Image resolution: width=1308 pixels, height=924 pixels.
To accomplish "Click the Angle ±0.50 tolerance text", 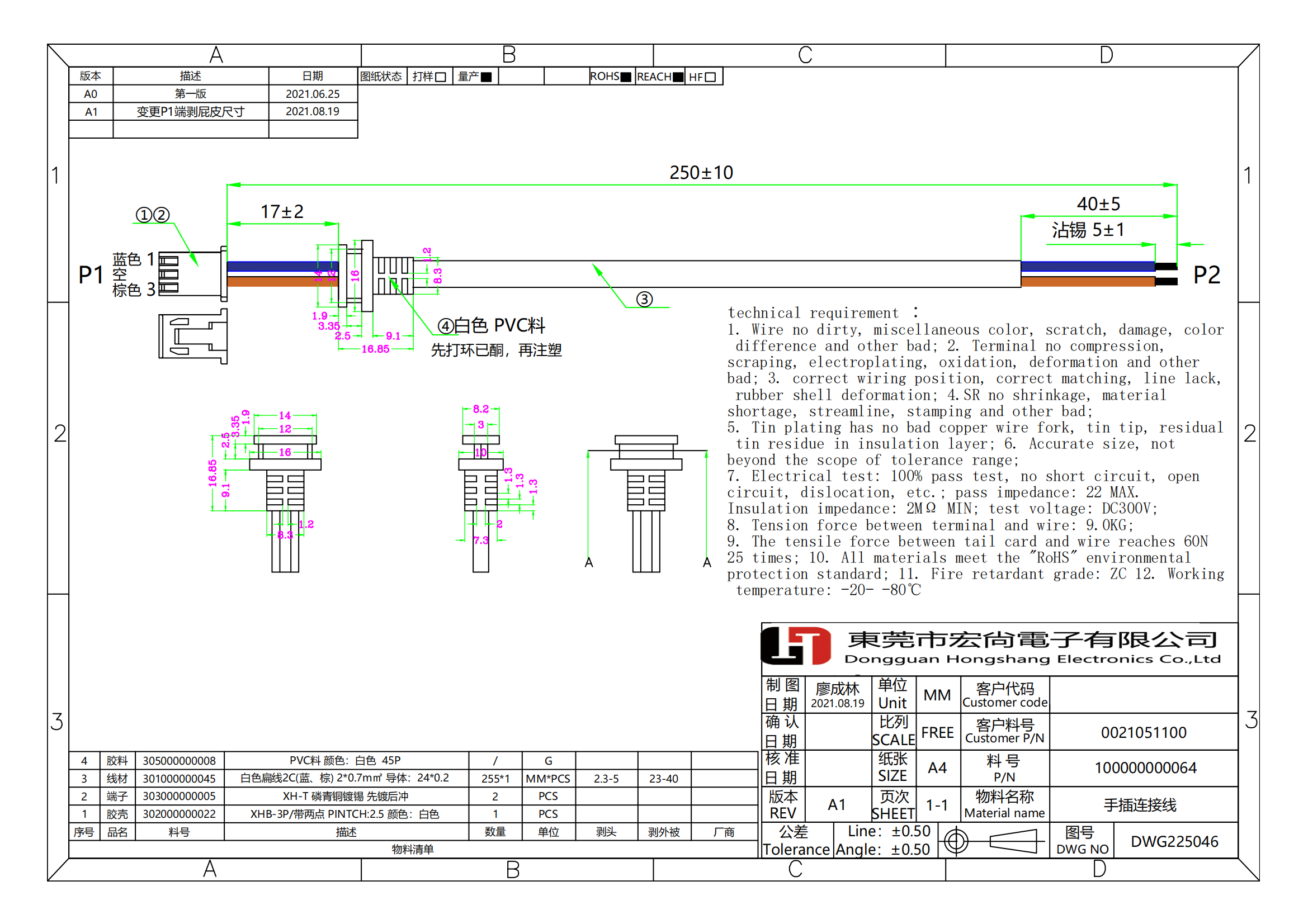I will tap(882, 850).
